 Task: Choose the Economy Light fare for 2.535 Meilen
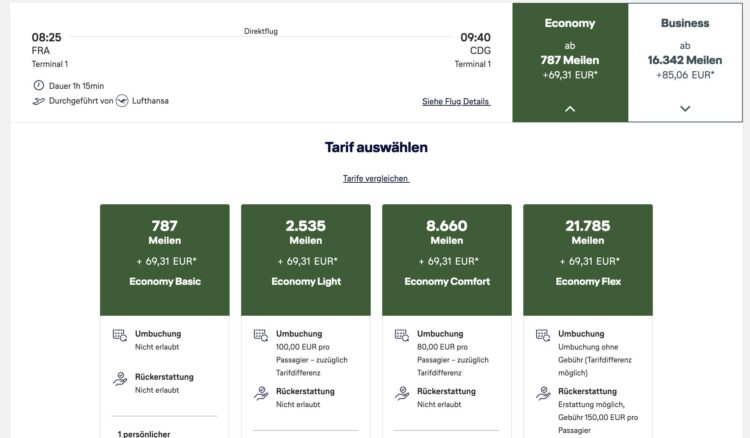(x=306, y=260)
